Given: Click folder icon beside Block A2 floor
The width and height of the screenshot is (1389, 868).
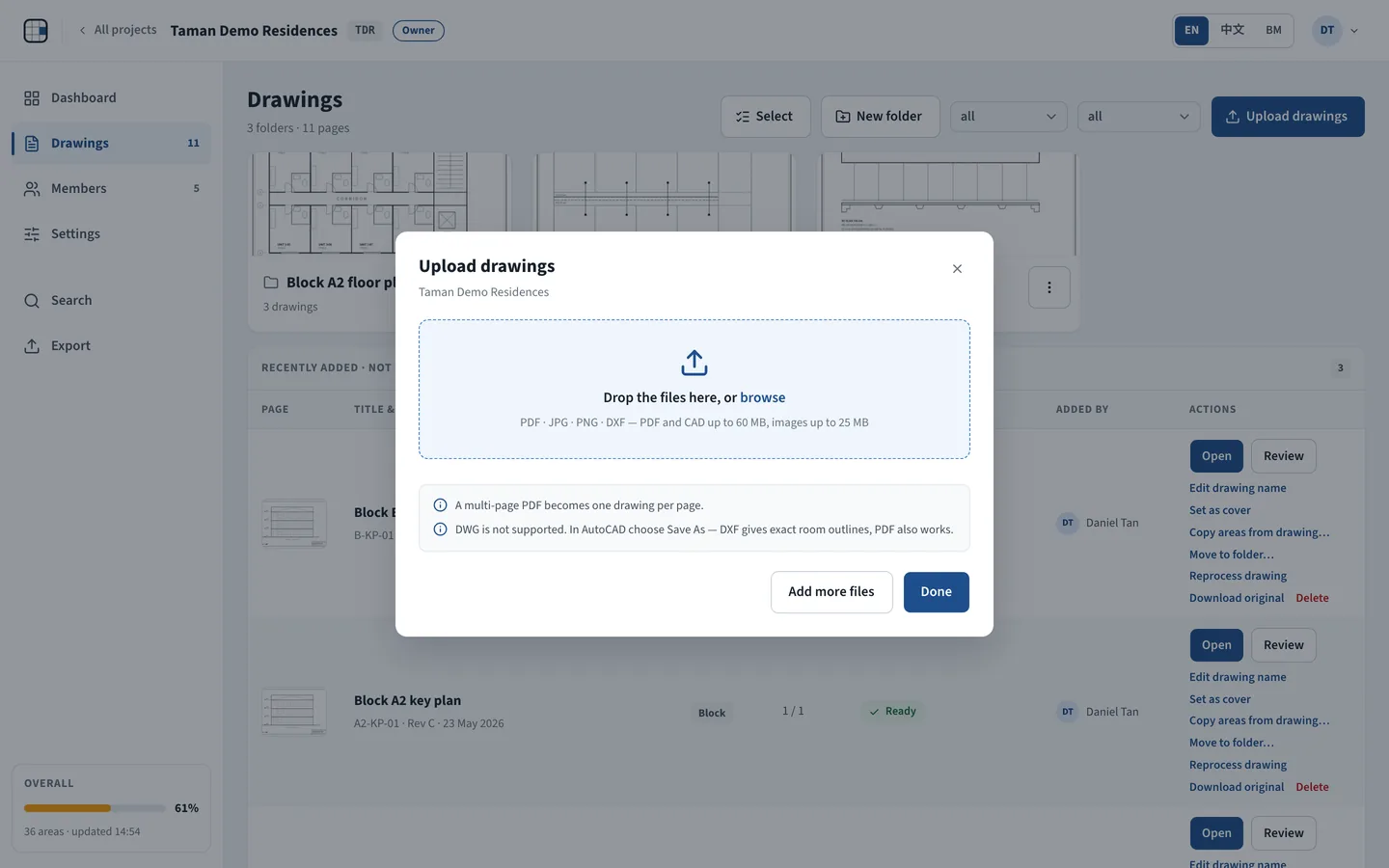Looking at the screenshot, I should click(271, 283).
